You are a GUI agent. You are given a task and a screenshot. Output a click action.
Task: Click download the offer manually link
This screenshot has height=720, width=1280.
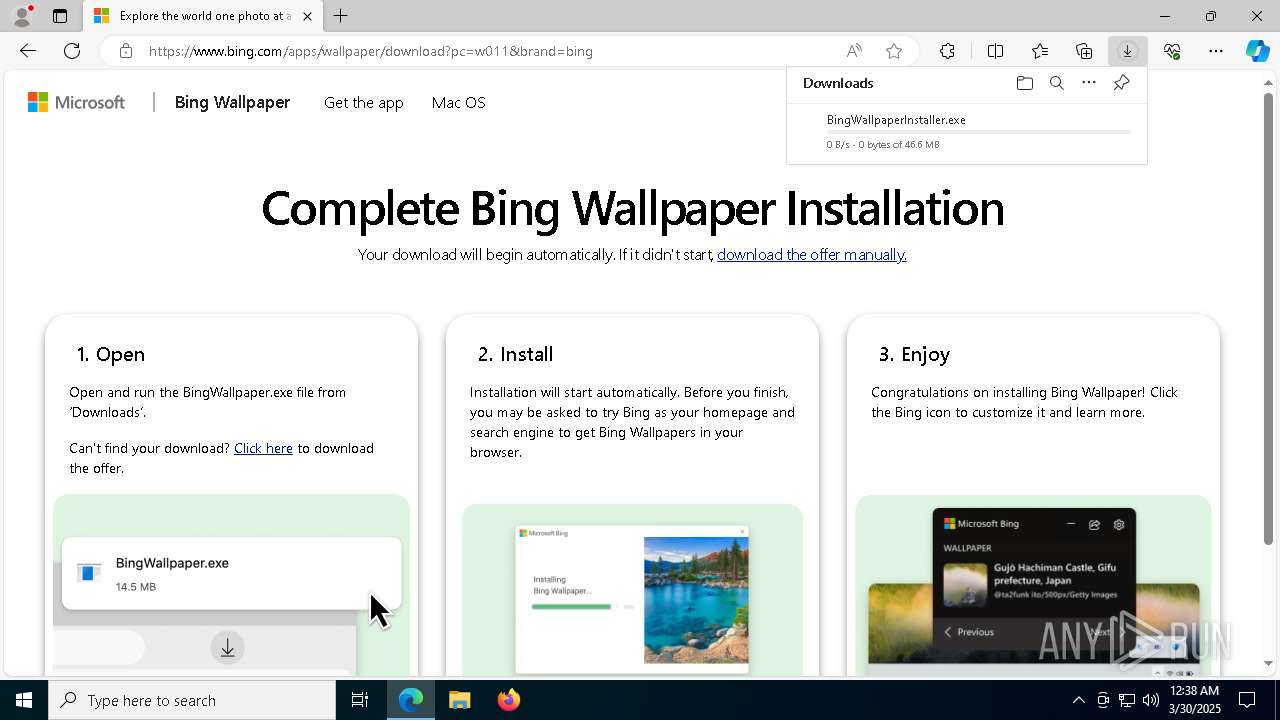812,254
